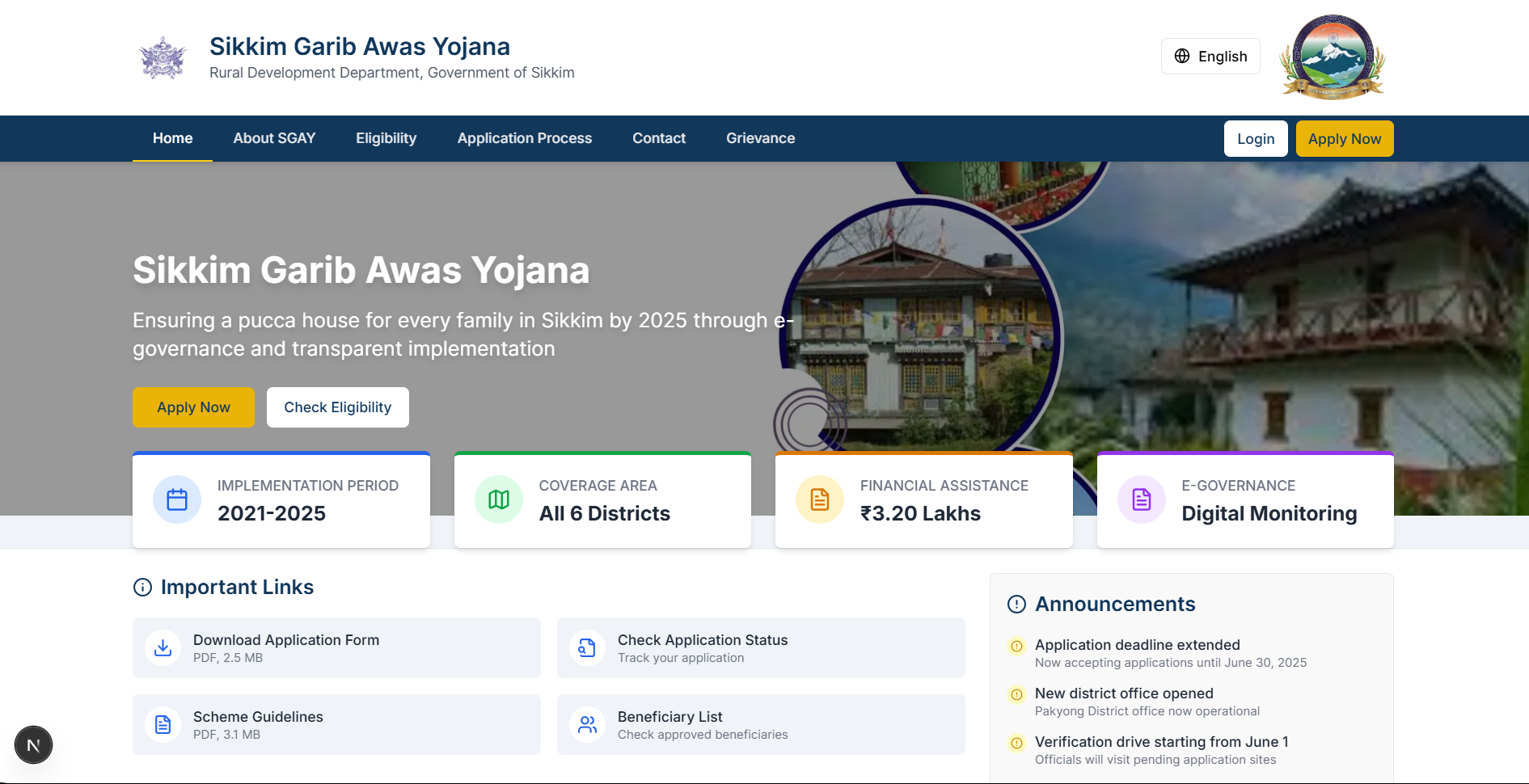1529x784 pixels.
Task: Click the info icon next to Important Links
Action: [142, 588]
